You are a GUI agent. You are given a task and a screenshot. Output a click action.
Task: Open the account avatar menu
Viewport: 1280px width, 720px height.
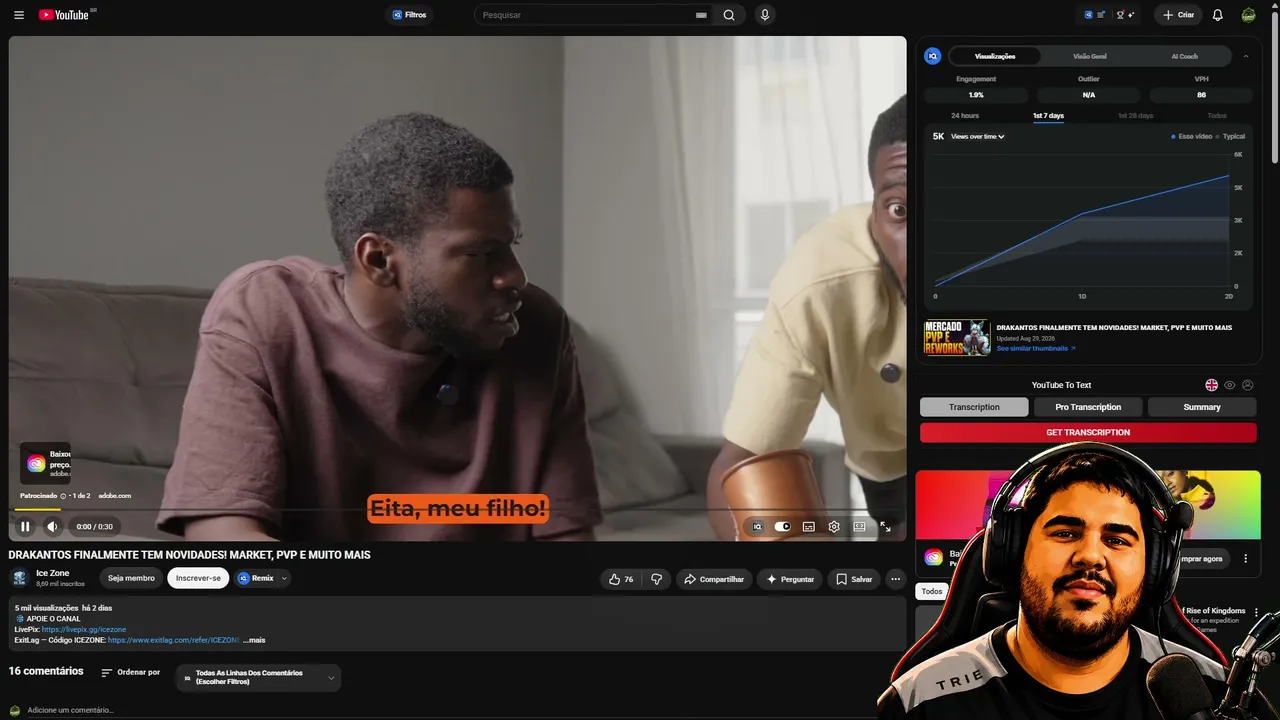1249,15
